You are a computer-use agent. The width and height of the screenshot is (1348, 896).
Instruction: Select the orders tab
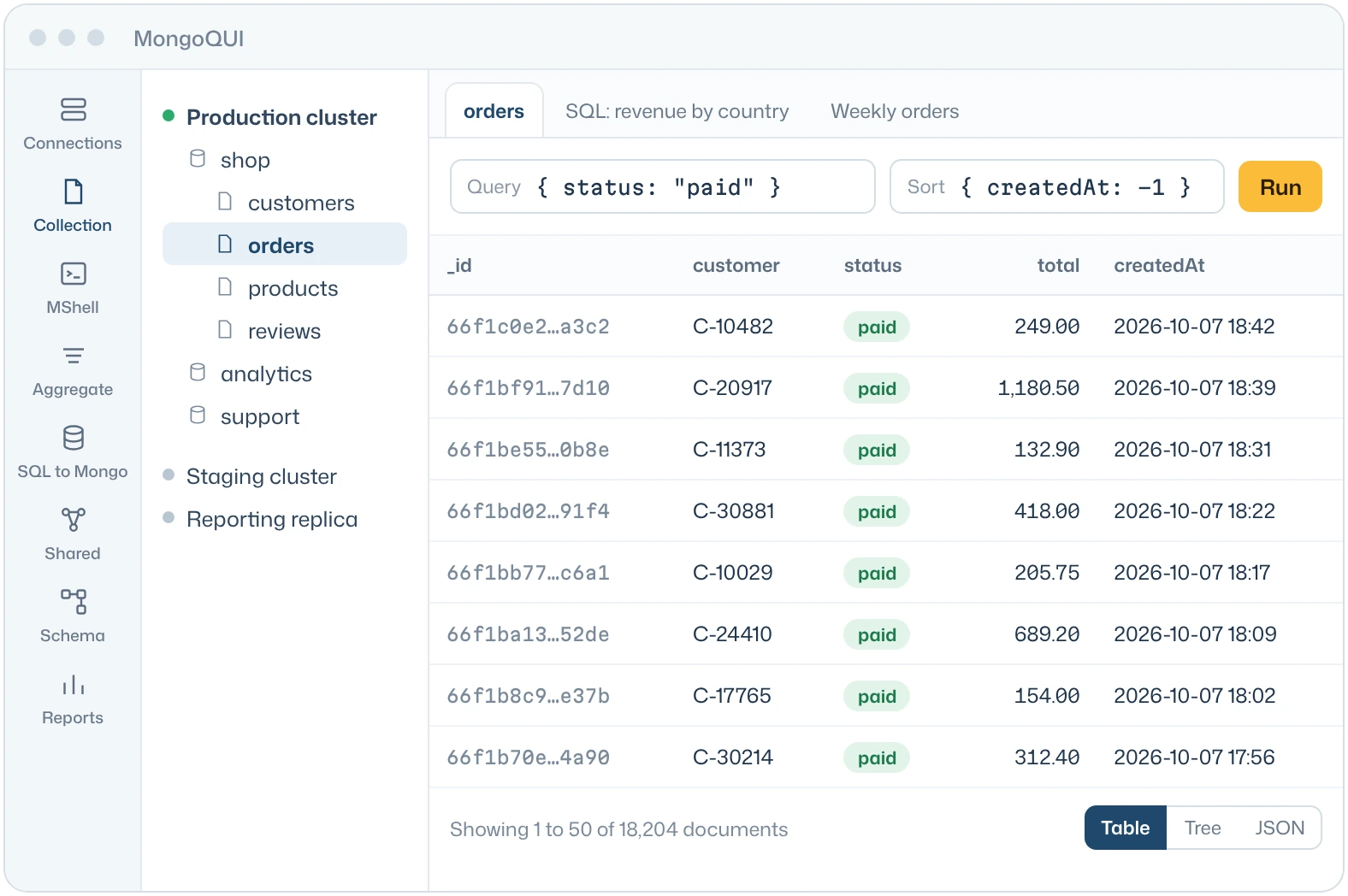tap(494, 111)
